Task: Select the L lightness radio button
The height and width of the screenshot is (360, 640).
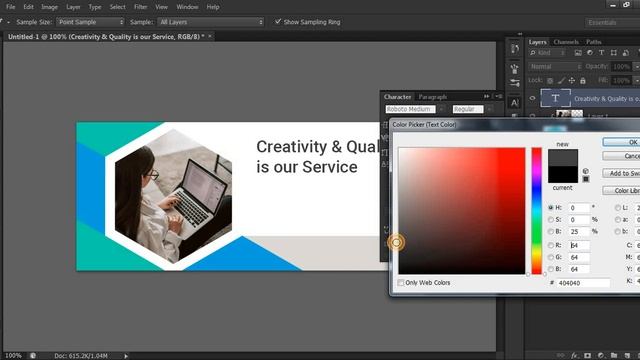Action: 618,208
